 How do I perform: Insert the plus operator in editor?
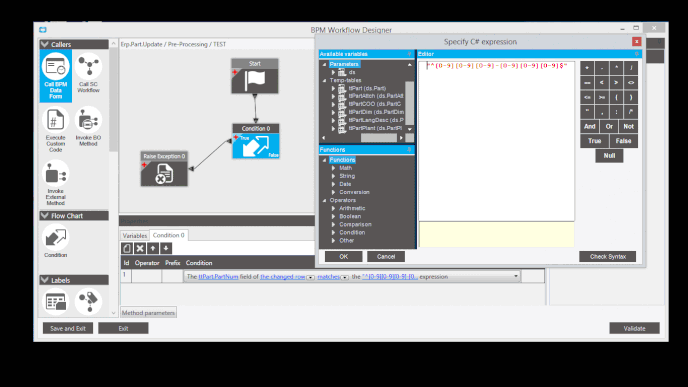[587, 68]
